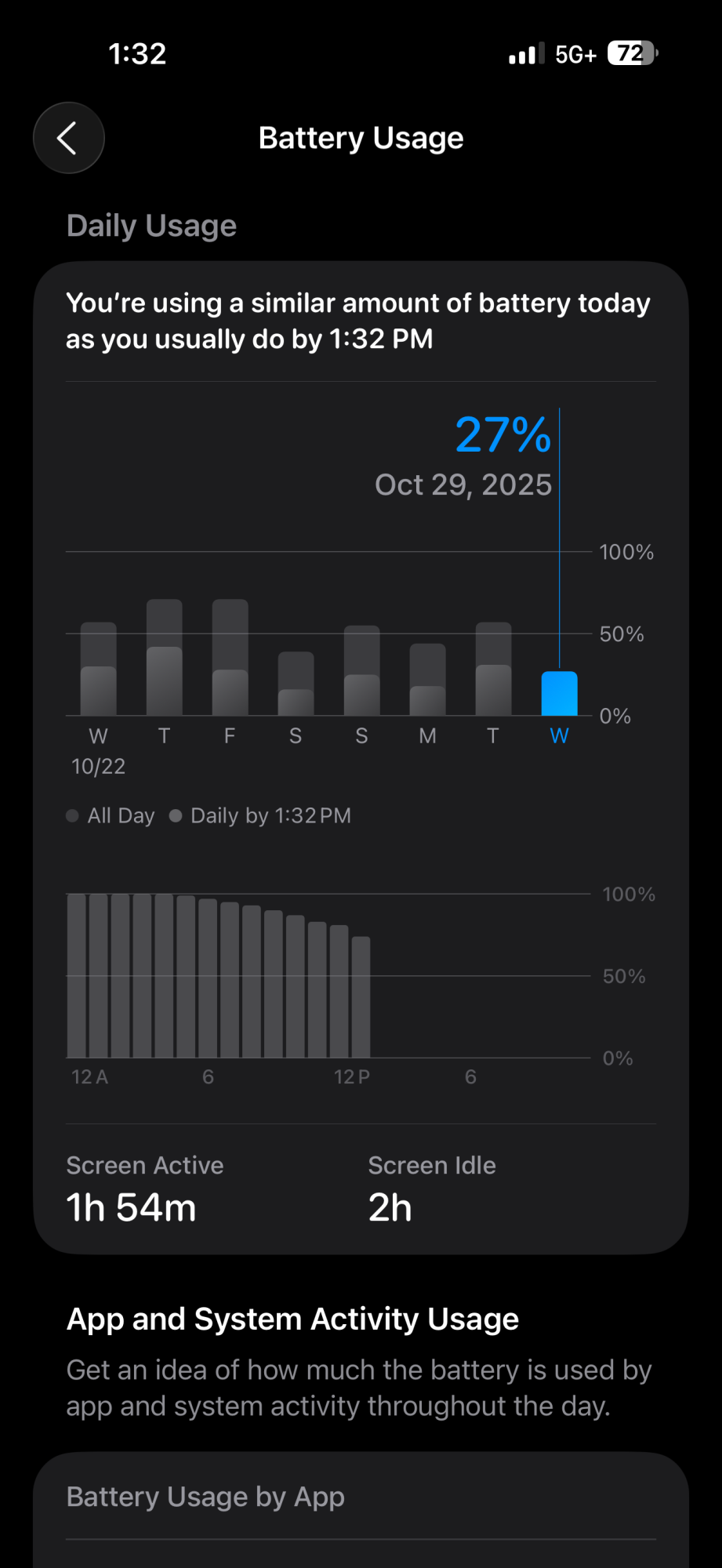The image size is (722, 1568).
Task: Select the Saturday daily usage bar
Action: point(296,684)
